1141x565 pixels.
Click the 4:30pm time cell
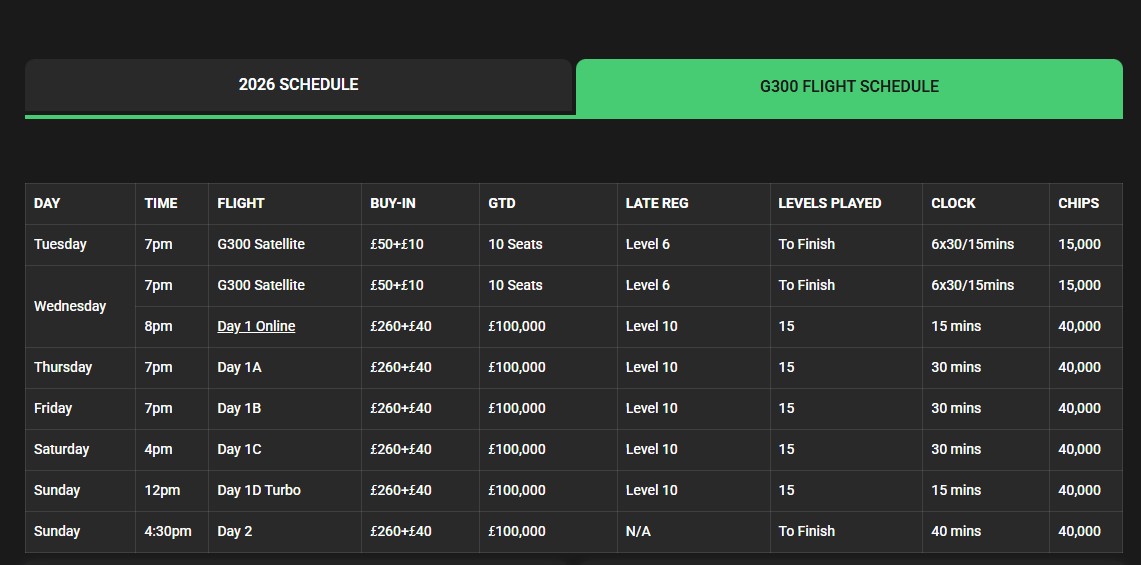(x=168, y=531)
